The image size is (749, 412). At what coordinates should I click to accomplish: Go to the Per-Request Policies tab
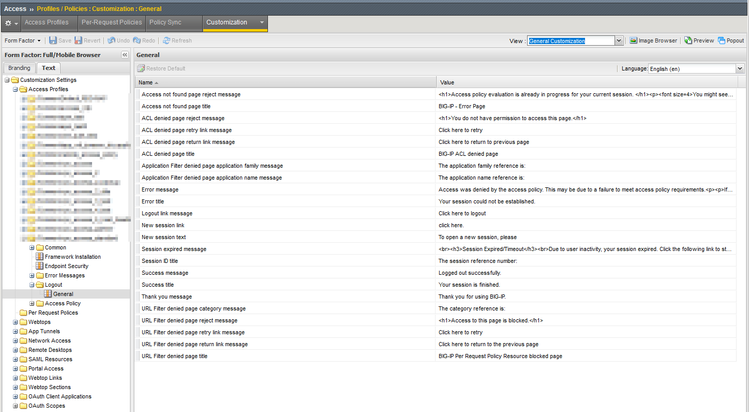pos(109,22)
